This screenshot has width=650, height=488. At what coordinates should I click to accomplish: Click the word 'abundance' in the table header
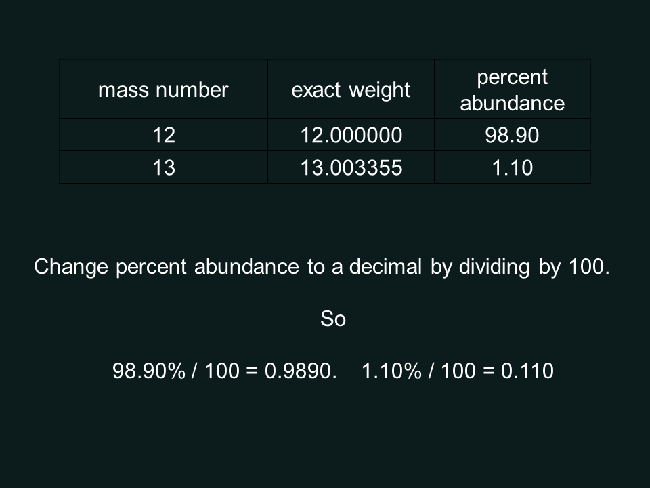tap(512, 103)
